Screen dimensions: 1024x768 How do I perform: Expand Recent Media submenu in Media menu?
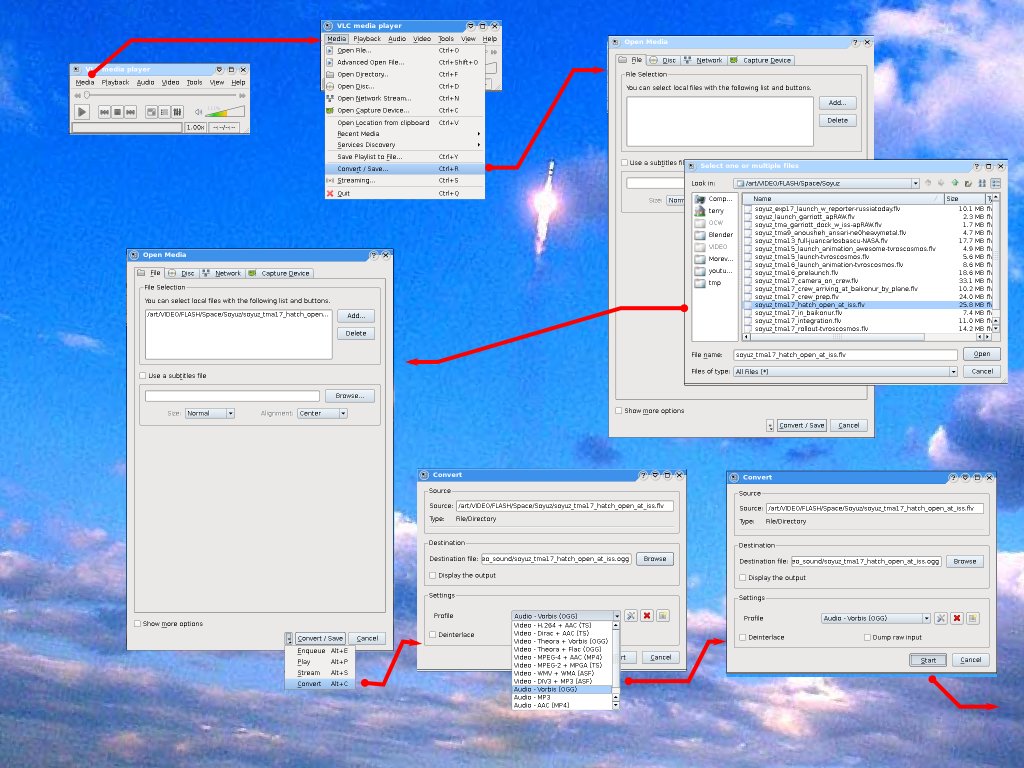405,134
